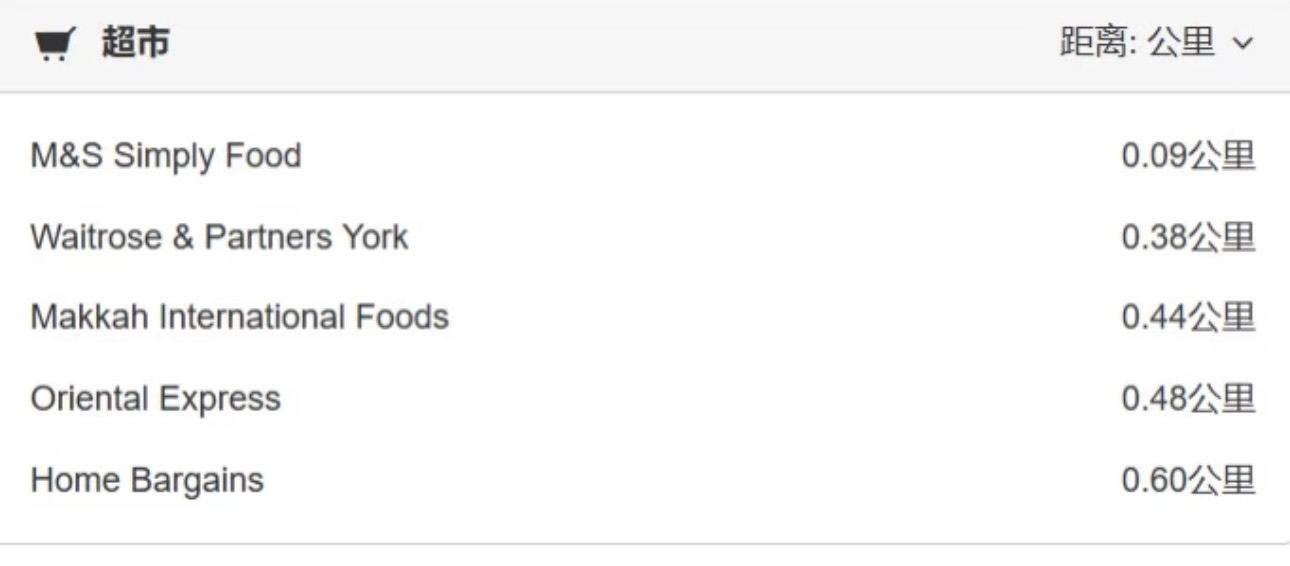This screenshot has width=1290, height=566.
Task: Click the 0.48公里 distance value
Action: (1188, 398)
